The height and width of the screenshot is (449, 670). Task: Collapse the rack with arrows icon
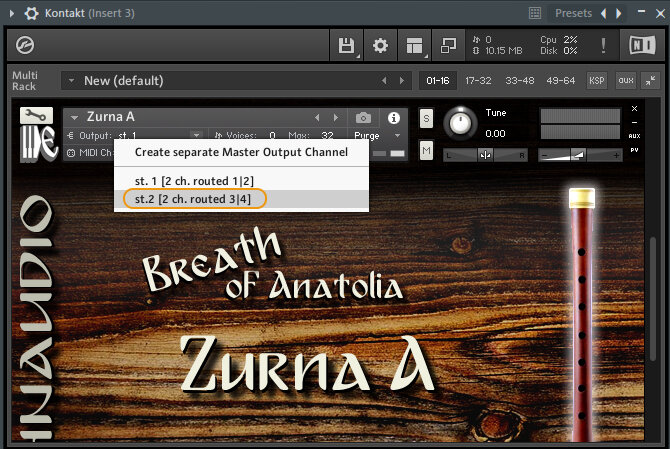(x=650, y=80)
